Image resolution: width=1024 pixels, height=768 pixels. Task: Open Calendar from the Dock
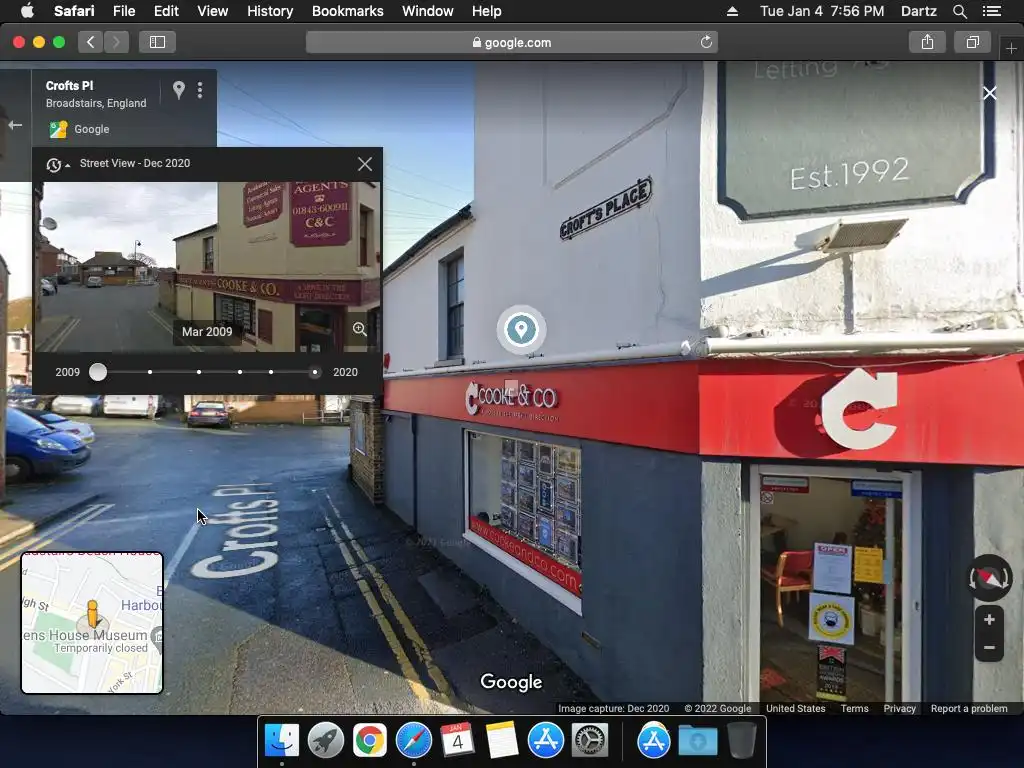[457, 741]
